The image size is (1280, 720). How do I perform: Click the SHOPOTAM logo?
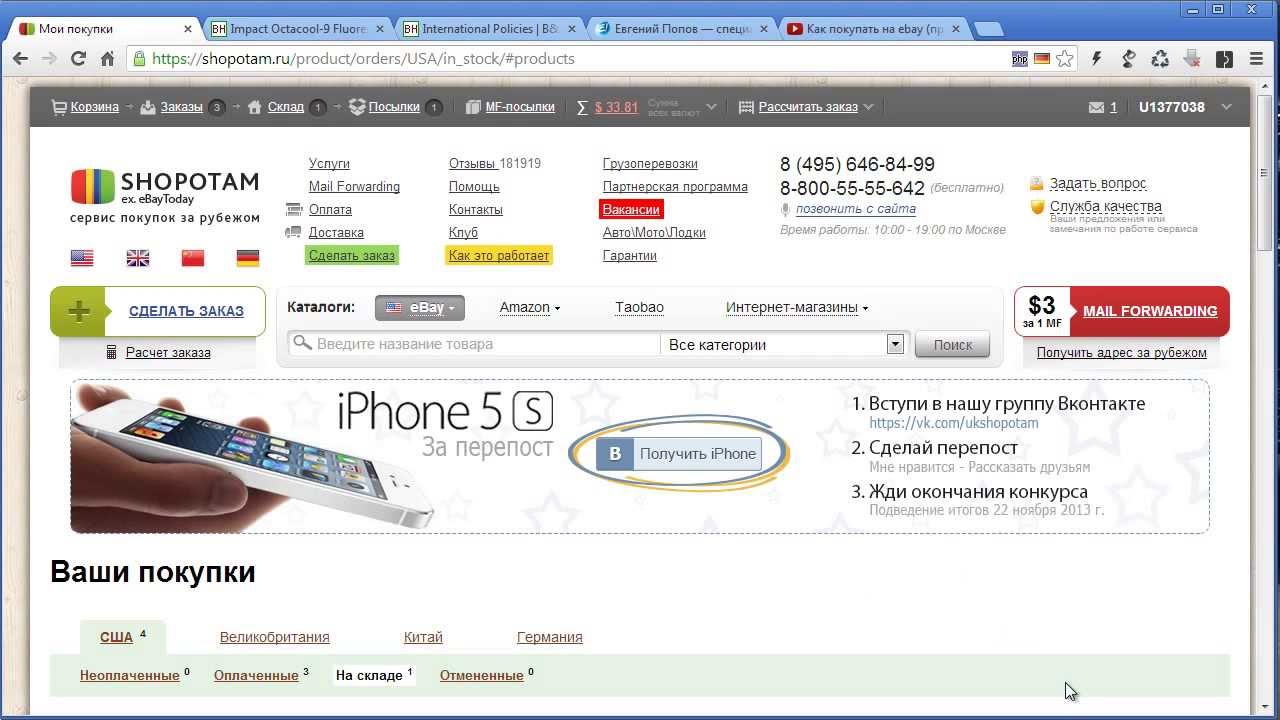click(165, 187)
